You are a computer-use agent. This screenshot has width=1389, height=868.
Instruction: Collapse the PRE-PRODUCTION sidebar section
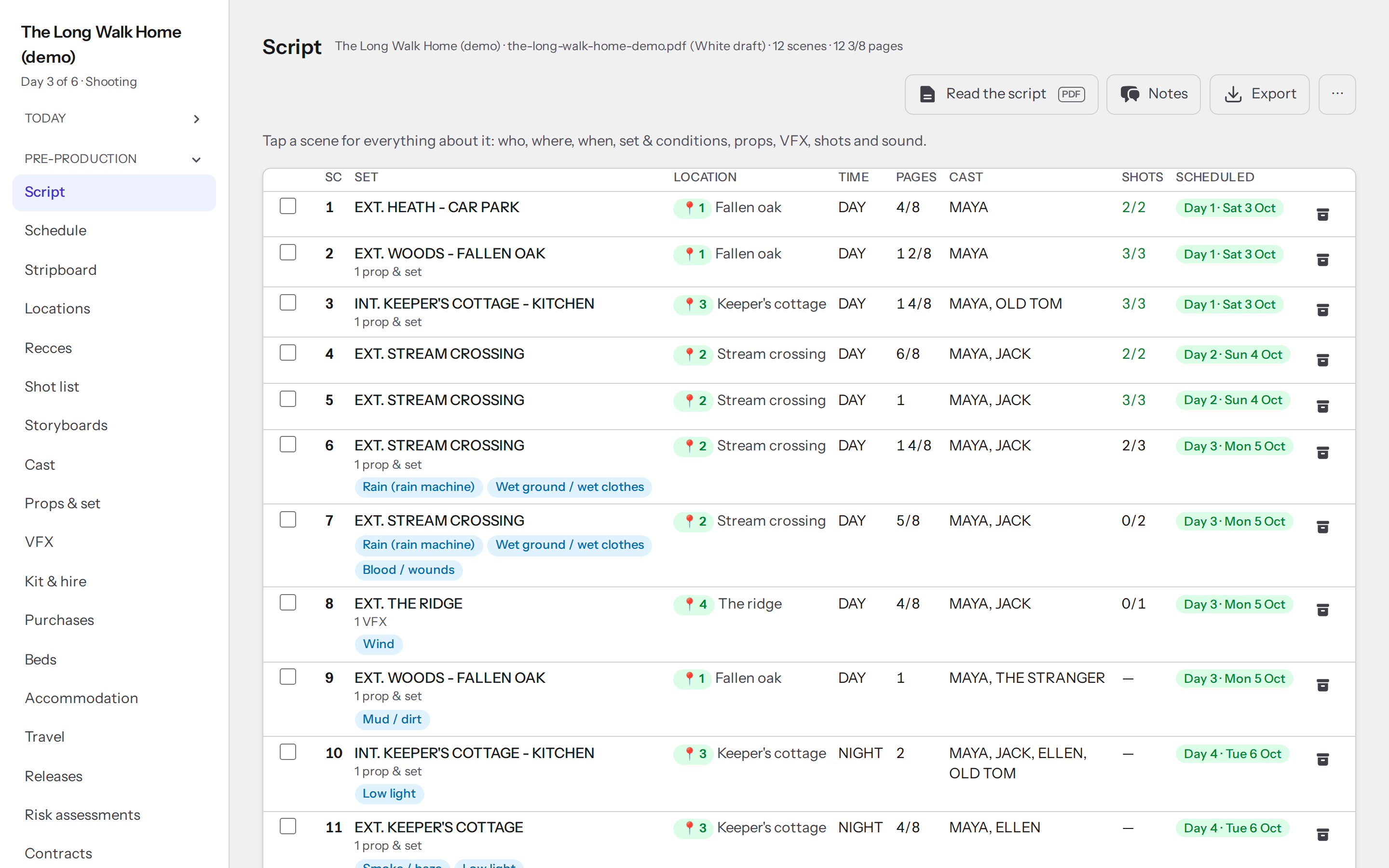[114, 159]
